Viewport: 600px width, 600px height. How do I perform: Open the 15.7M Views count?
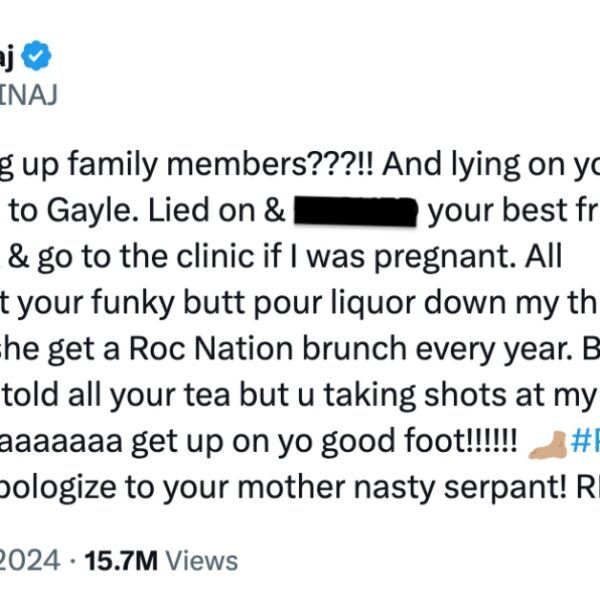[x=175, y=561]
